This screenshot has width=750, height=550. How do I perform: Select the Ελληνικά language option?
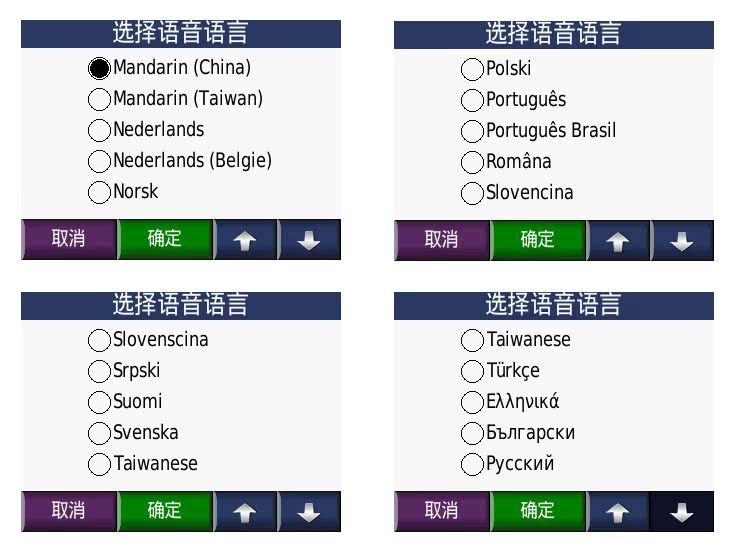(x=472, y=402)
